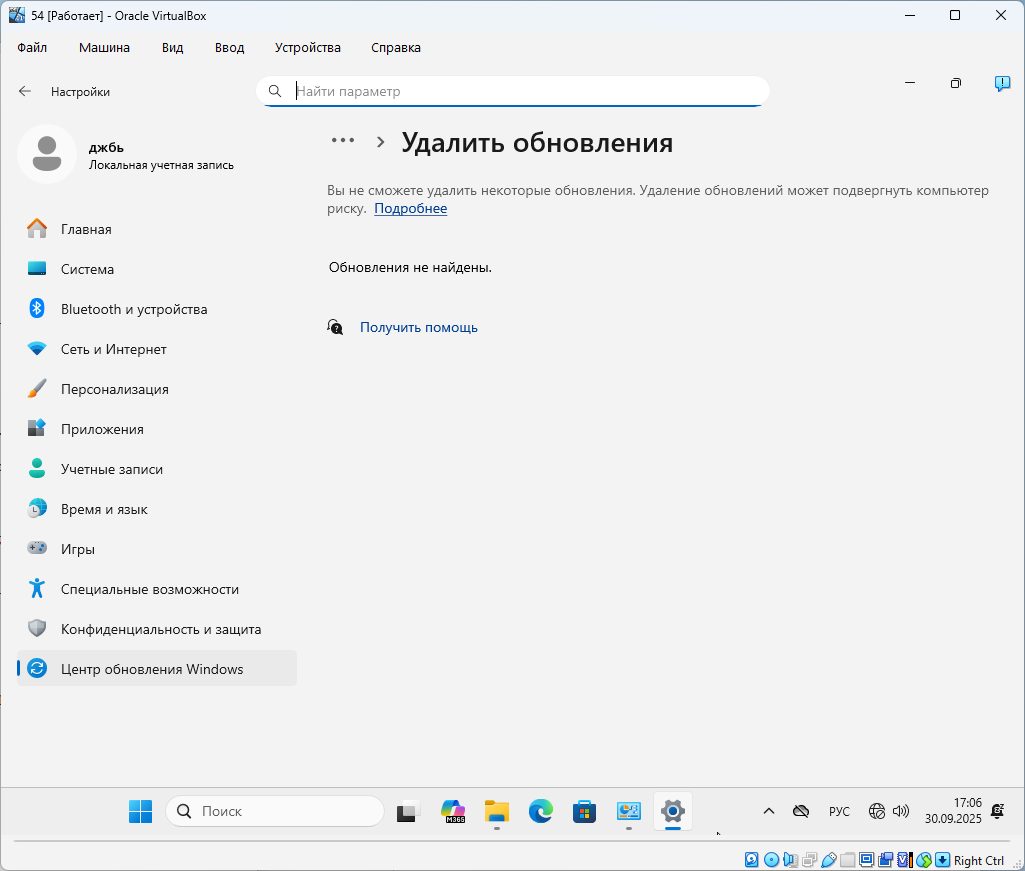Select Центр обновления Windows in sidebar
Viewport: 1025px width, 871px height.
(151, 669)
